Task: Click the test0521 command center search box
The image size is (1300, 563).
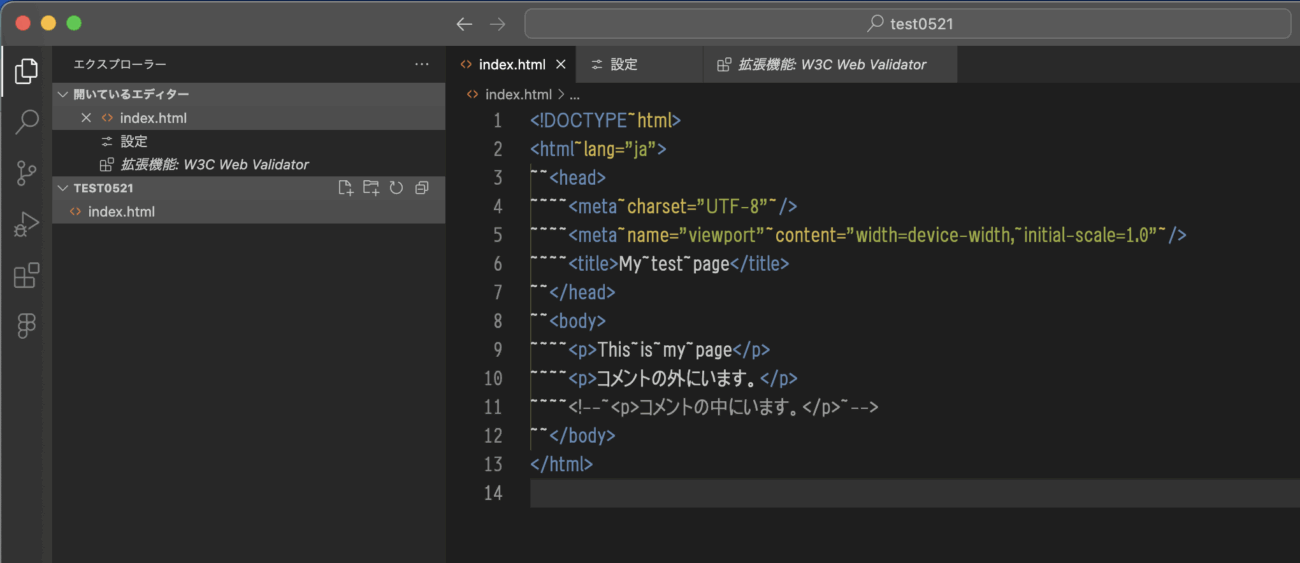Action: click(x=907, y=24)
